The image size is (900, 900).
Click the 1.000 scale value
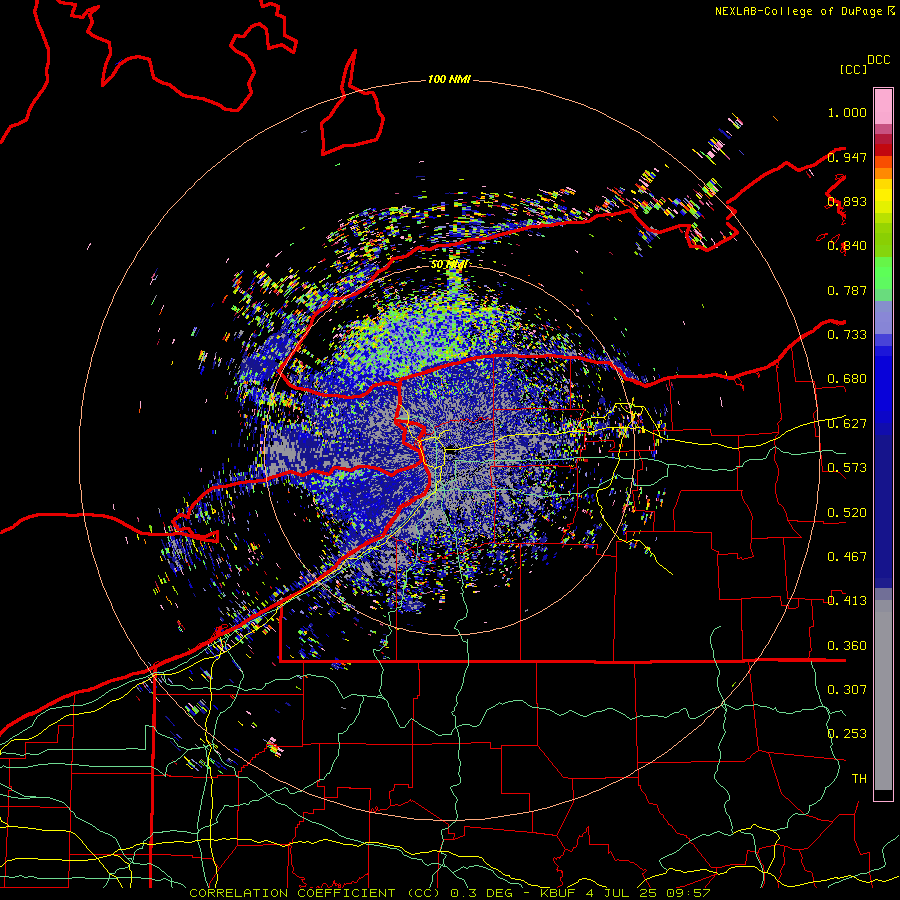click(x=847, y=112)
